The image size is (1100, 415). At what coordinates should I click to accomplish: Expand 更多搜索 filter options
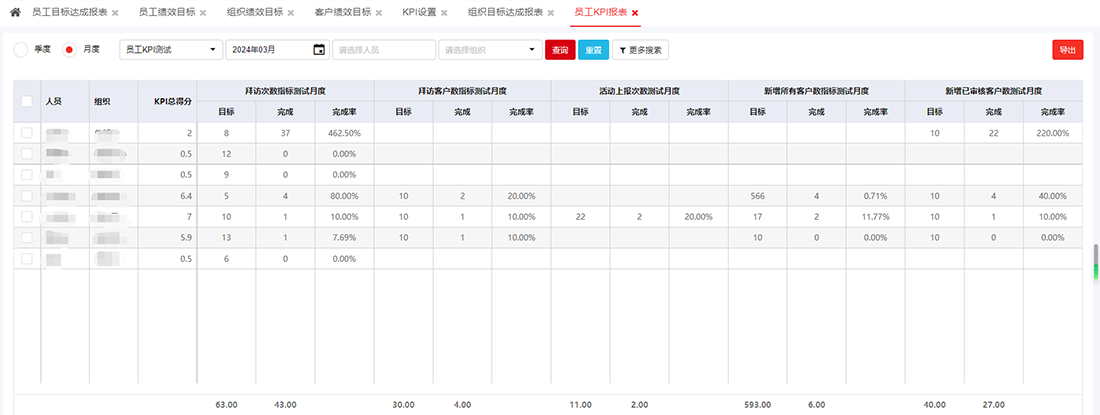coord(639,49)
